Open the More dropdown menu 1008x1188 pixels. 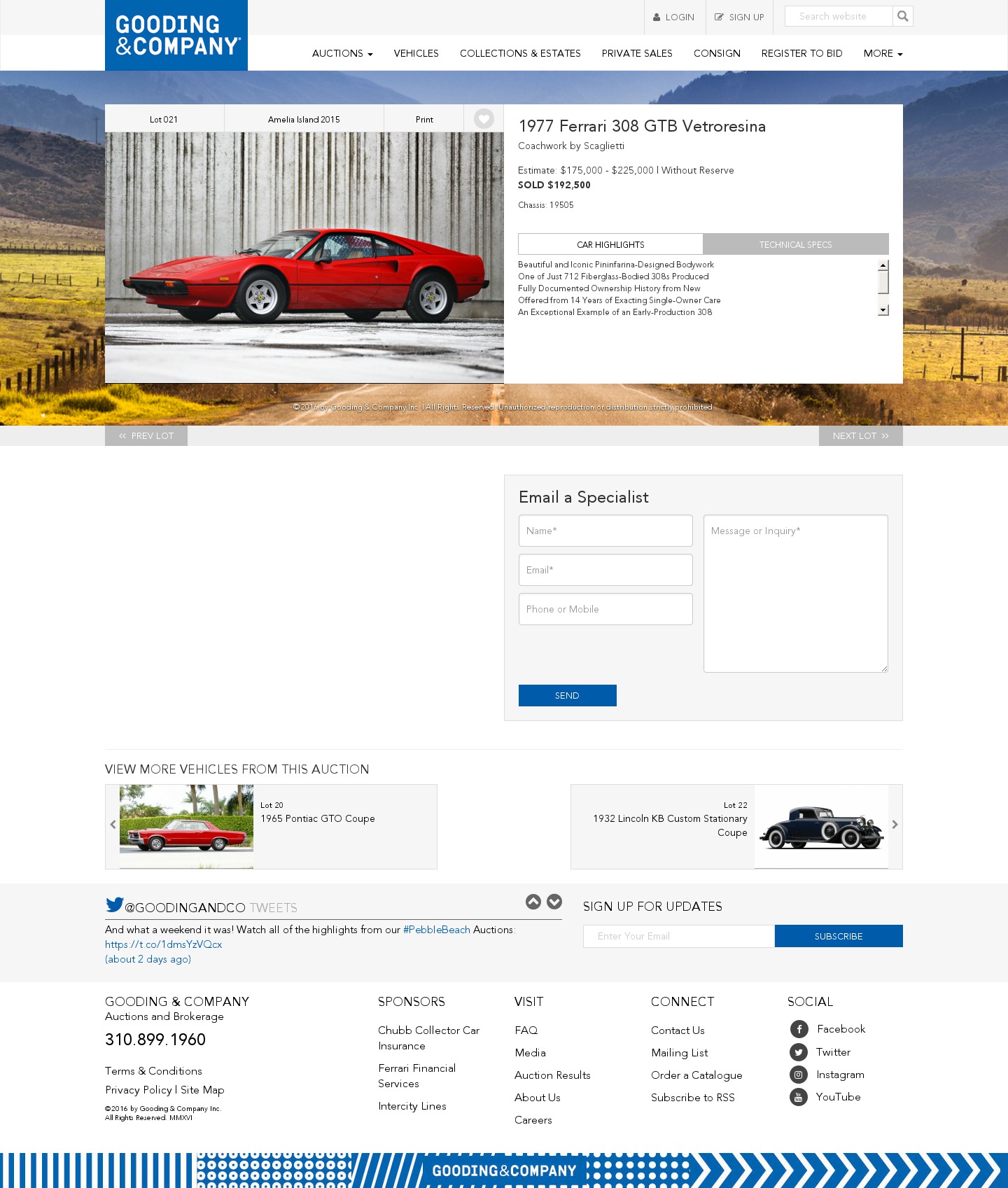(x=883, y=53)
